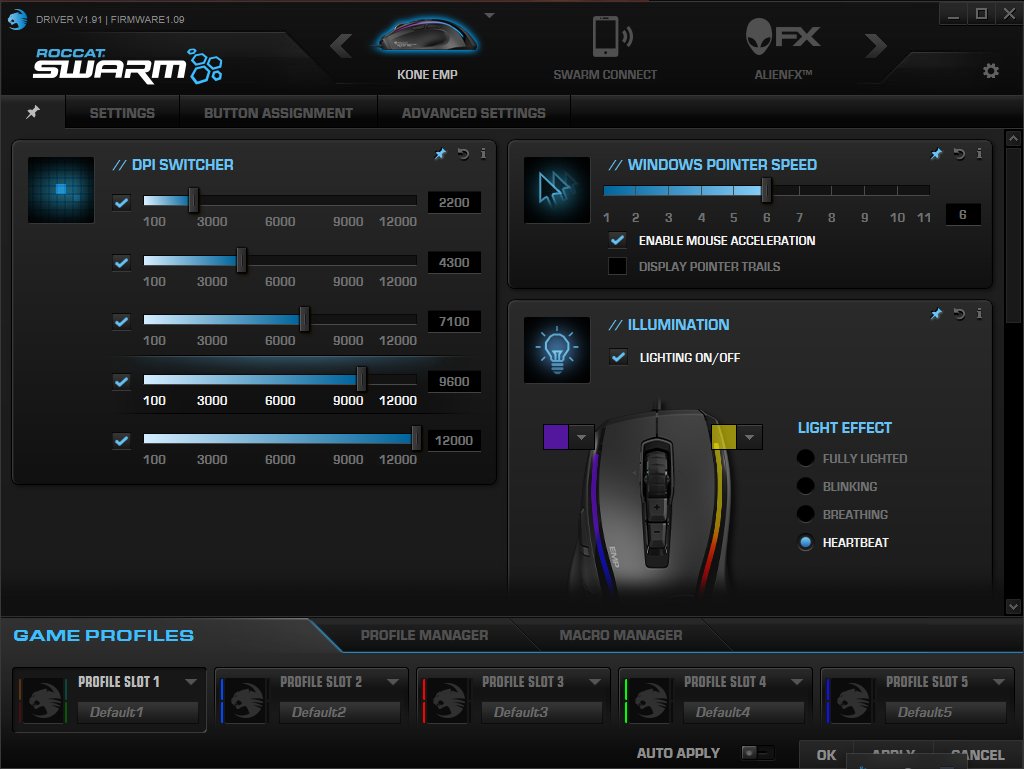Reset Illumination settings with the undo icon

click(x=958, y=313)
